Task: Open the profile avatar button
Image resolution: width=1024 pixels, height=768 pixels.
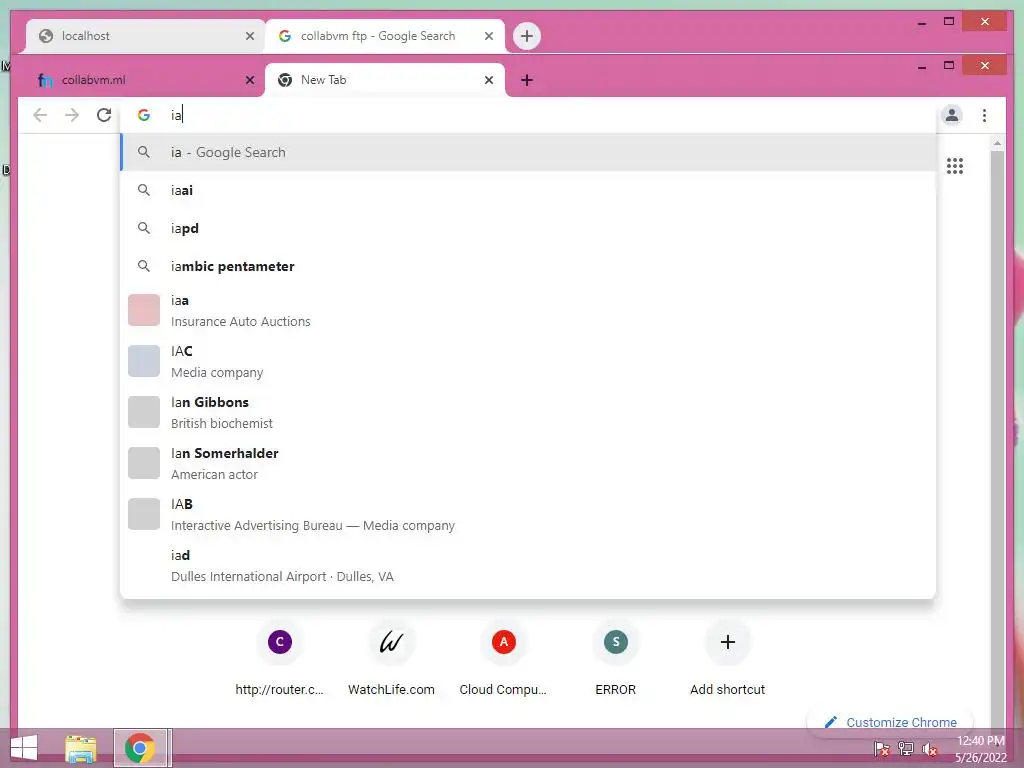Action: click(x=952, y=116)
